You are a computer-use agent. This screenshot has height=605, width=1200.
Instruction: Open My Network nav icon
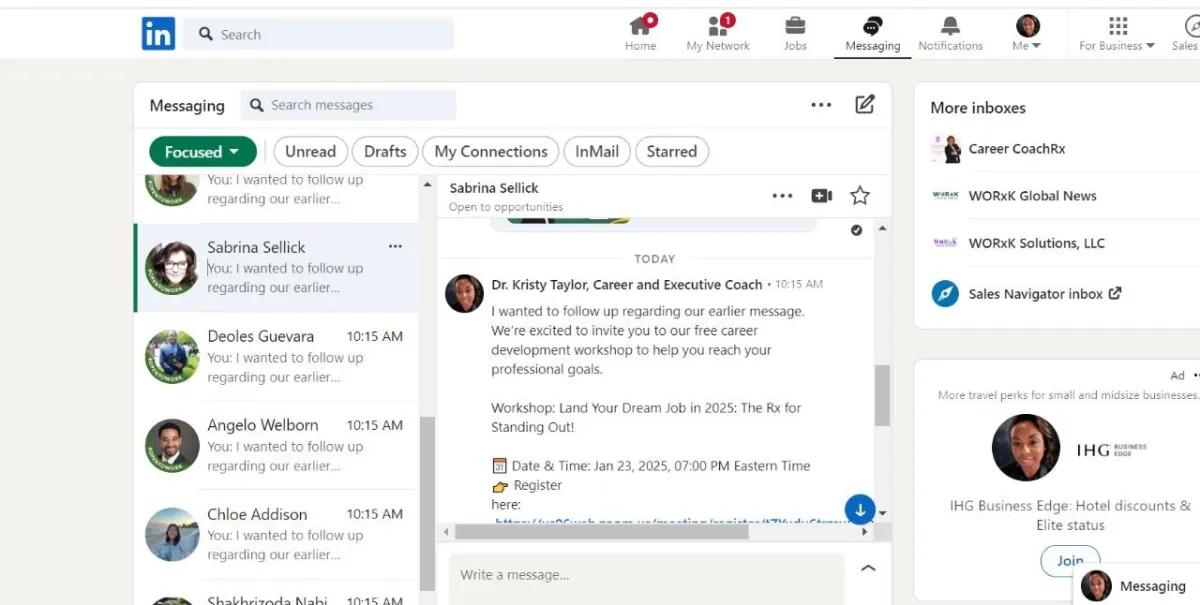tap(718, 33)
